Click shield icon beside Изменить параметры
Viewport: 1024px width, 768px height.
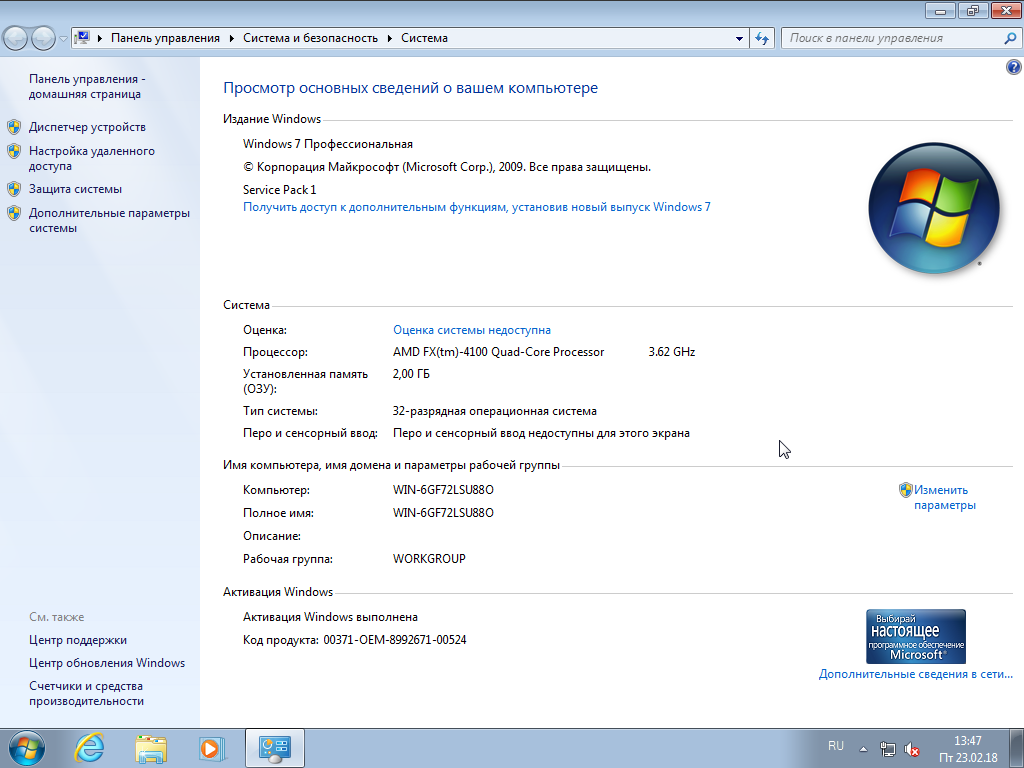tap(905, 490)
